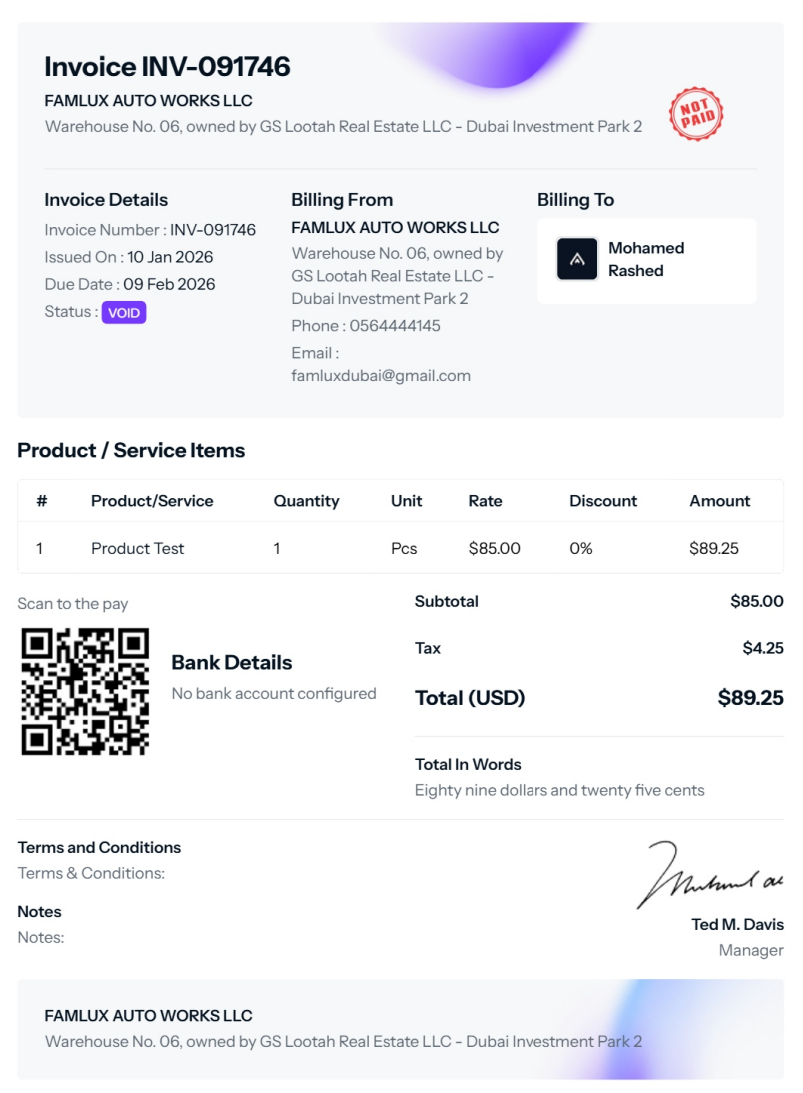Click the Discount column header
The image size is (803, 1093).
point(603,501)
